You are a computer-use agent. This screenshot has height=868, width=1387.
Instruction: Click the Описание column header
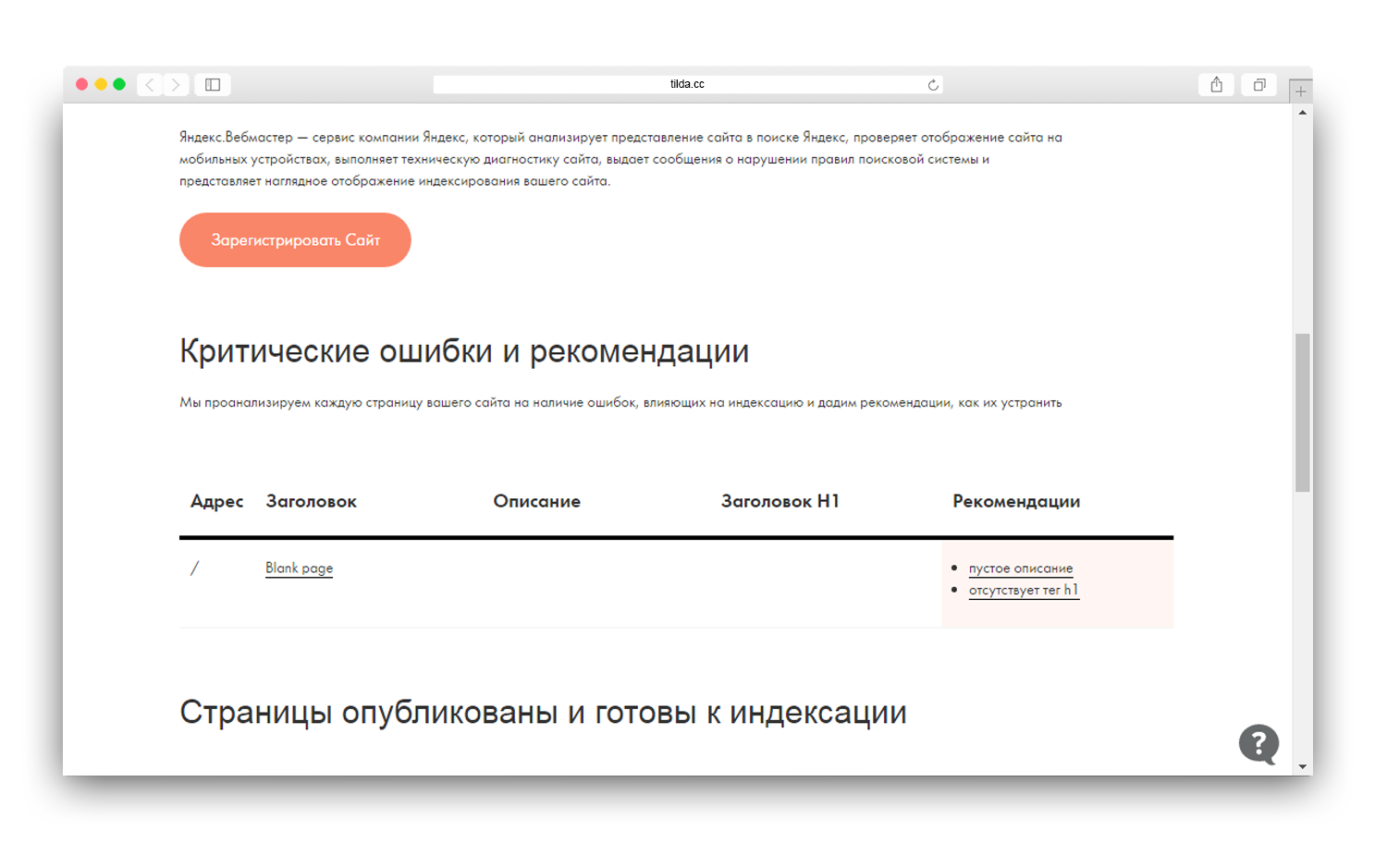click(x=536, y=501)
